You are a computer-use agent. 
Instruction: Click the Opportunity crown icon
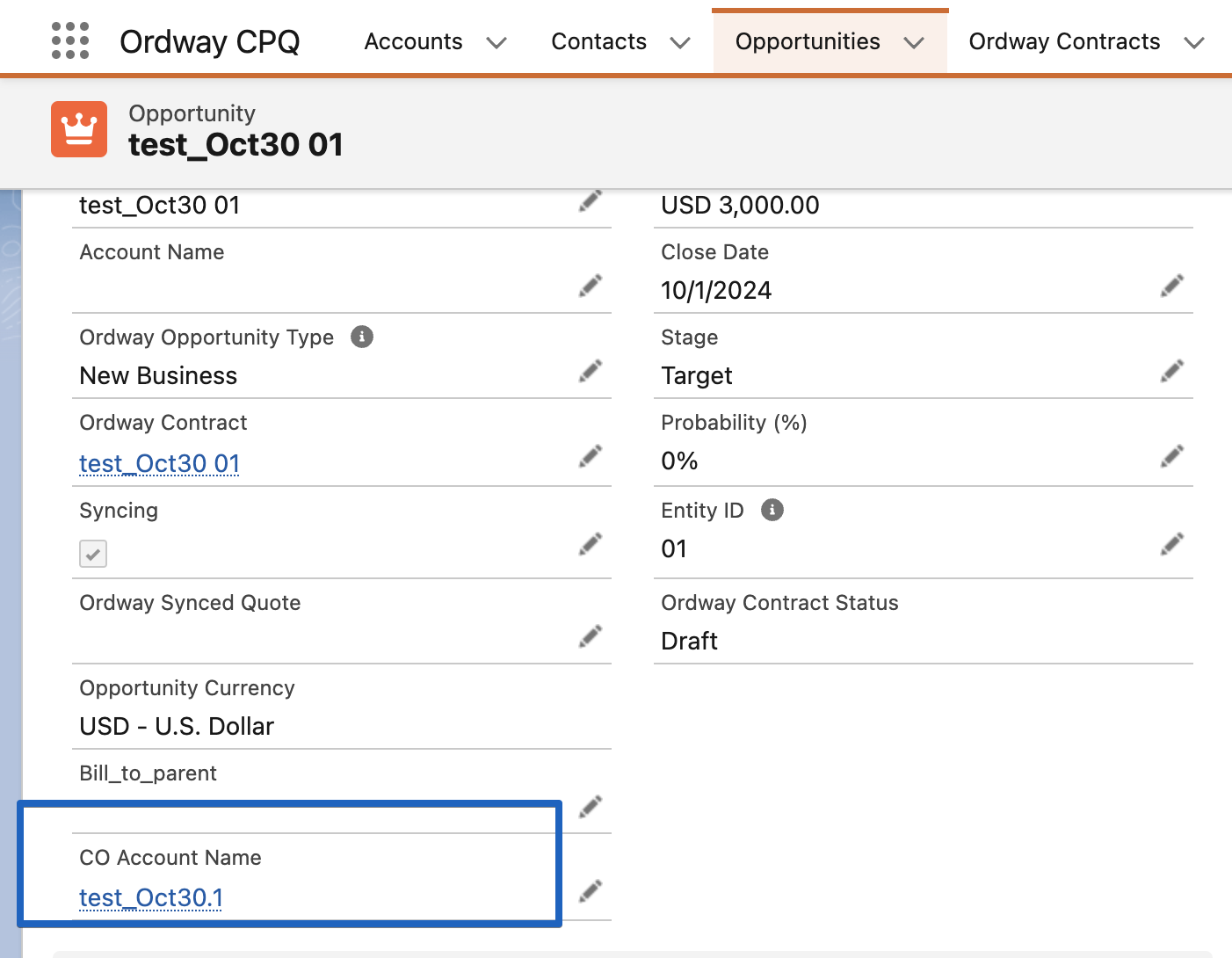pyautogui.click(x=79, y=129)
